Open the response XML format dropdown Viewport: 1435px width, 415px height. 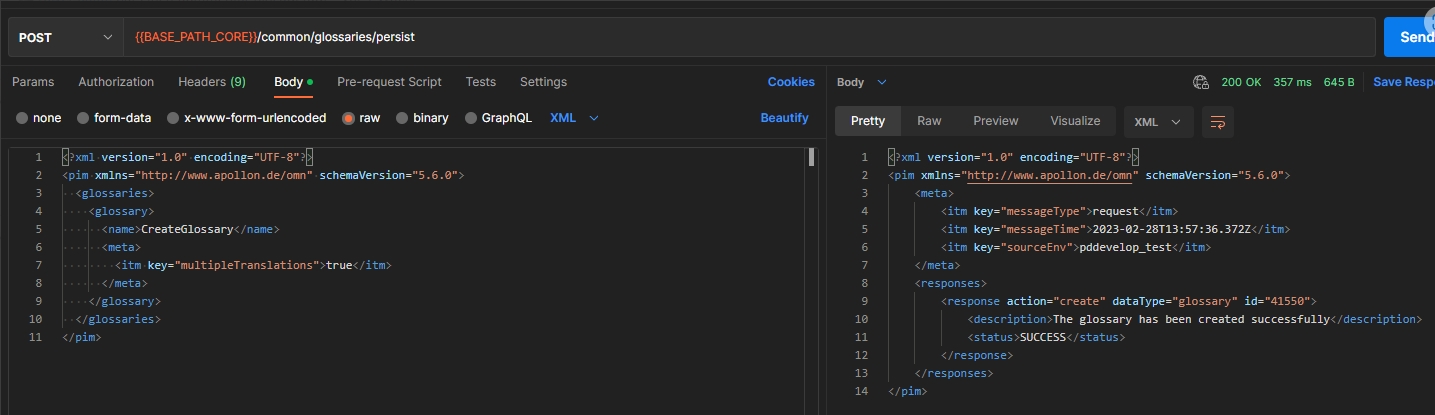pyautogui.click(x=1158, y=121)
